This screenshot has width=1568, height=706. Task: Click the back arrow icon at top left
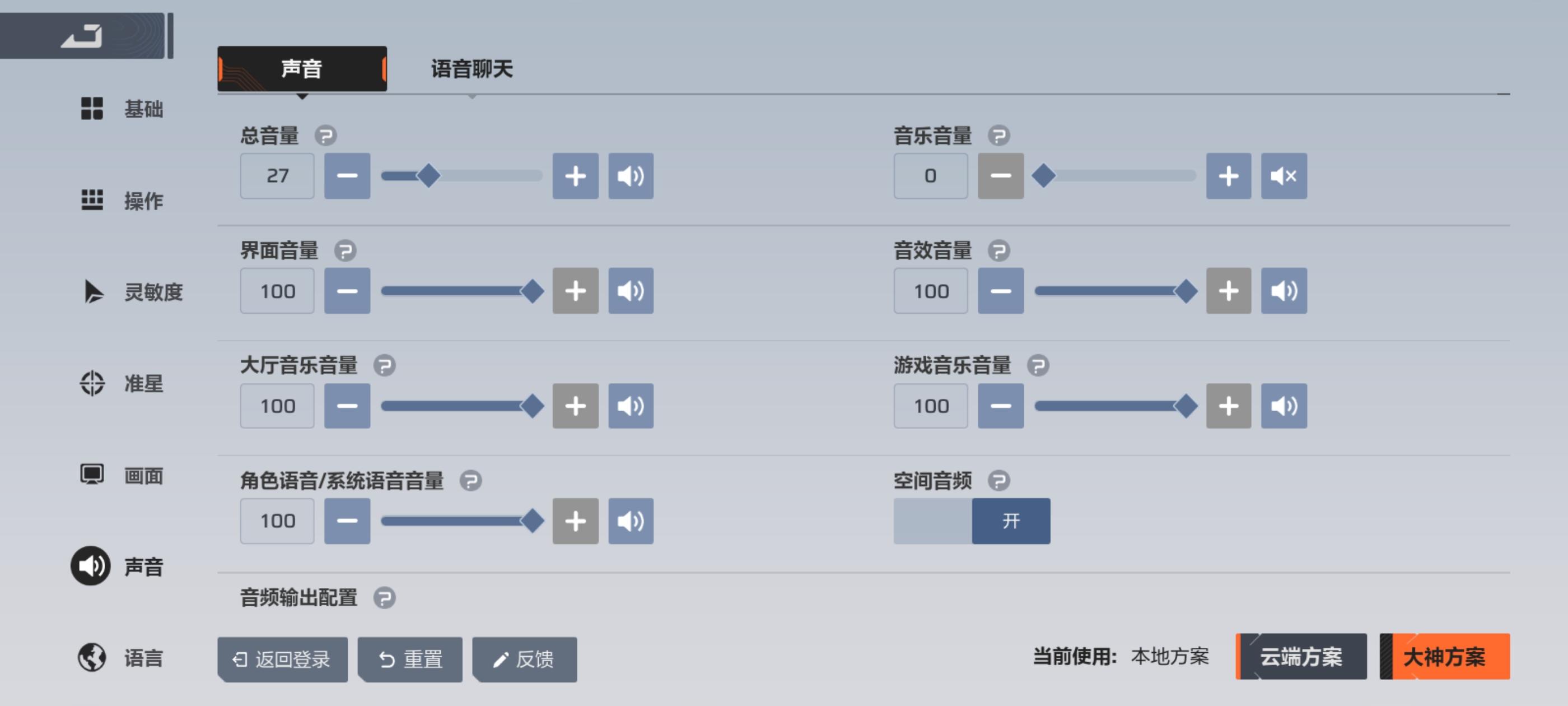click(82, 35)
